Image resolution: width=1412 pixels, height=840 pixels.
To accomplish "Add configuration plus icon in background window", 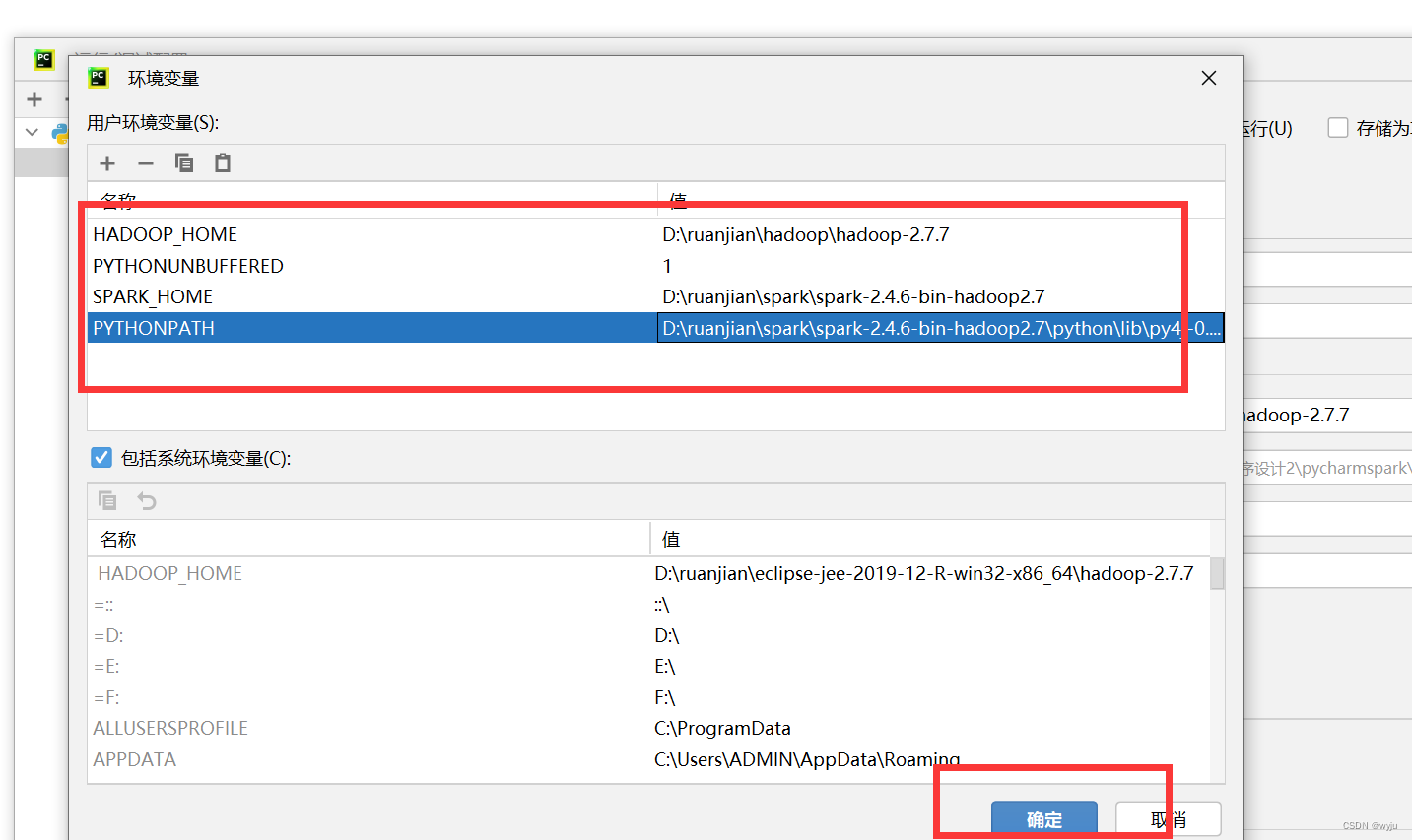I will click(34, 99).
